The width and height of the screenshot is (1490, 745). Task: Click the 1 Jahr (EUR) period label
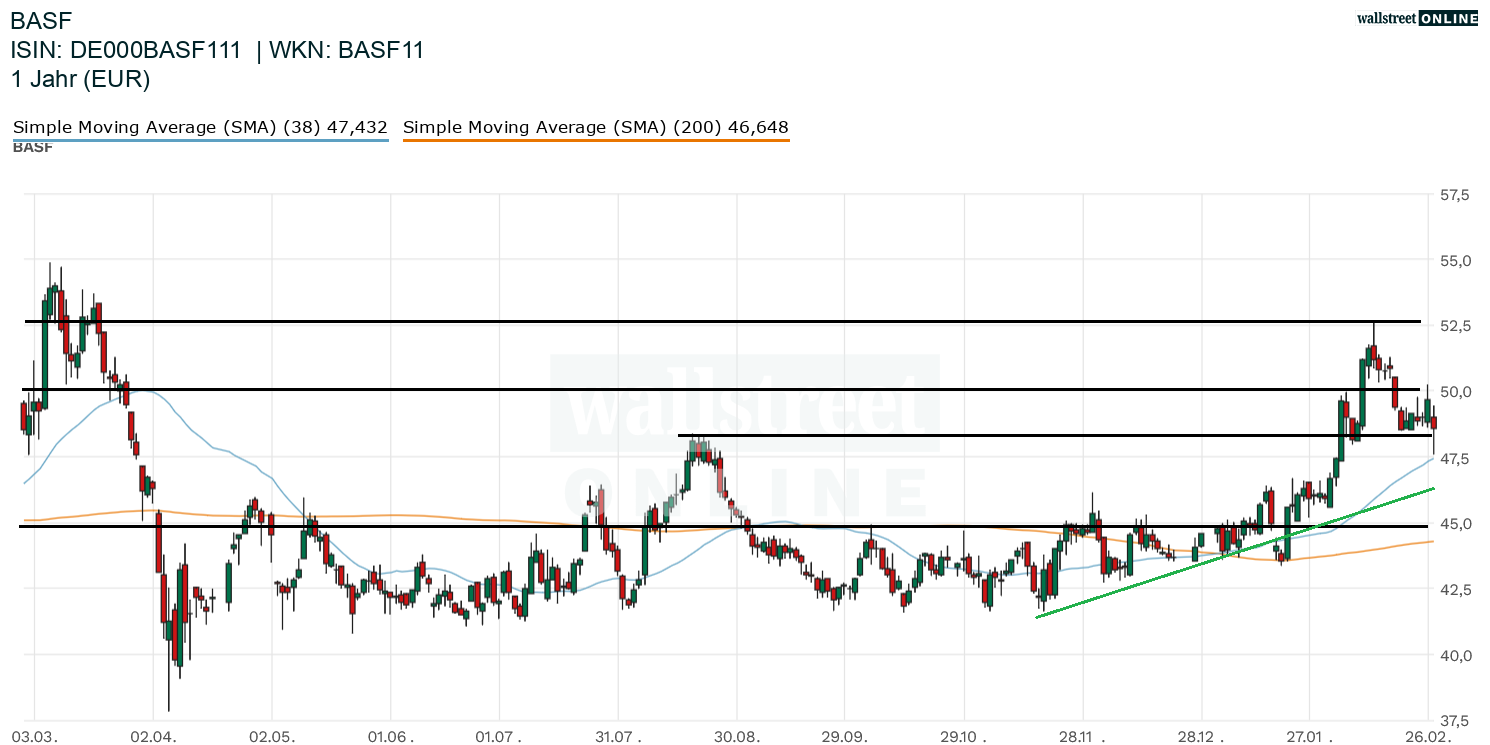(x=81, y=80)
